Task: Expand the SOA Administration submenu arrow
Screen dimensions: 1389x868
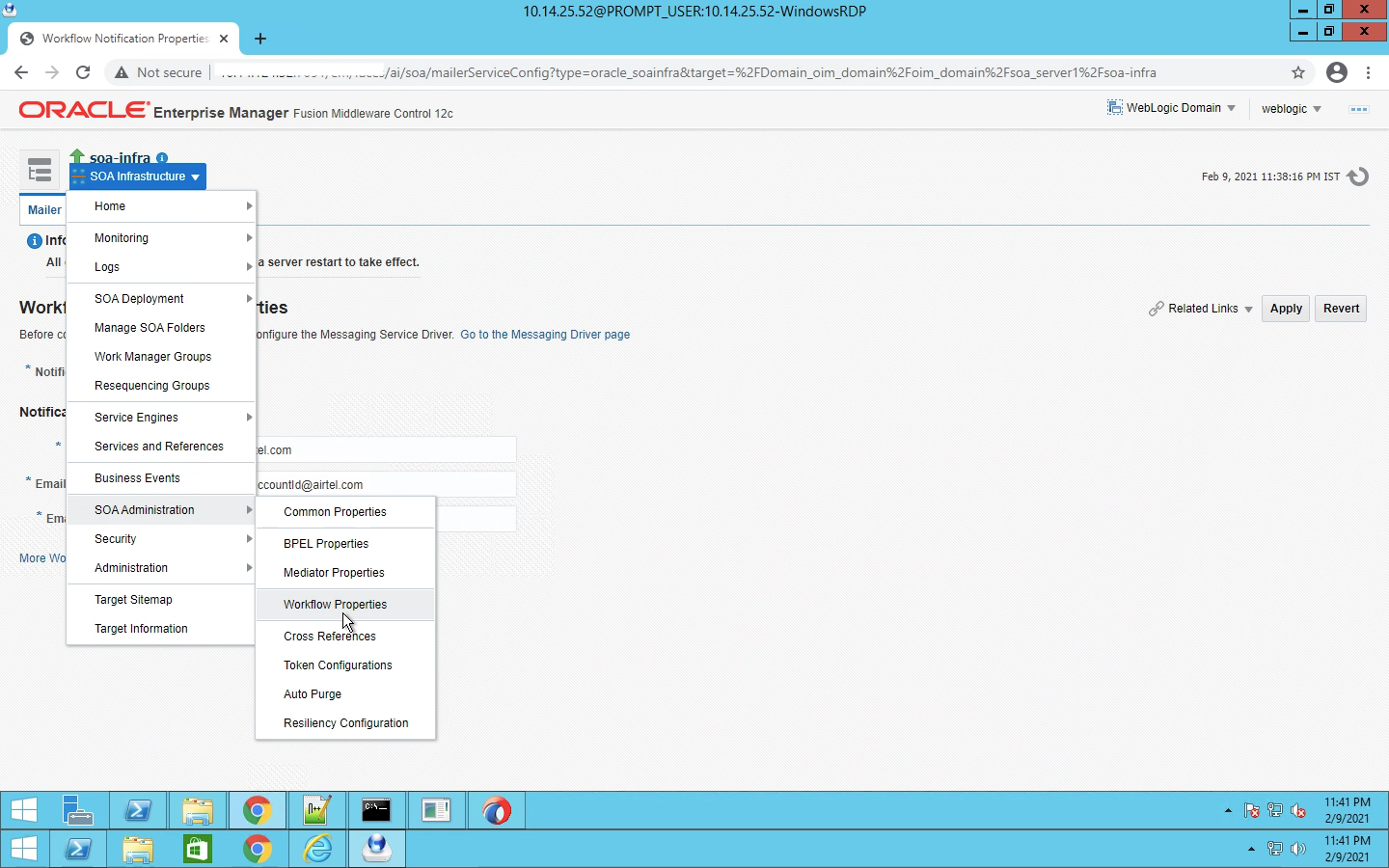Action: coord(248,510)
